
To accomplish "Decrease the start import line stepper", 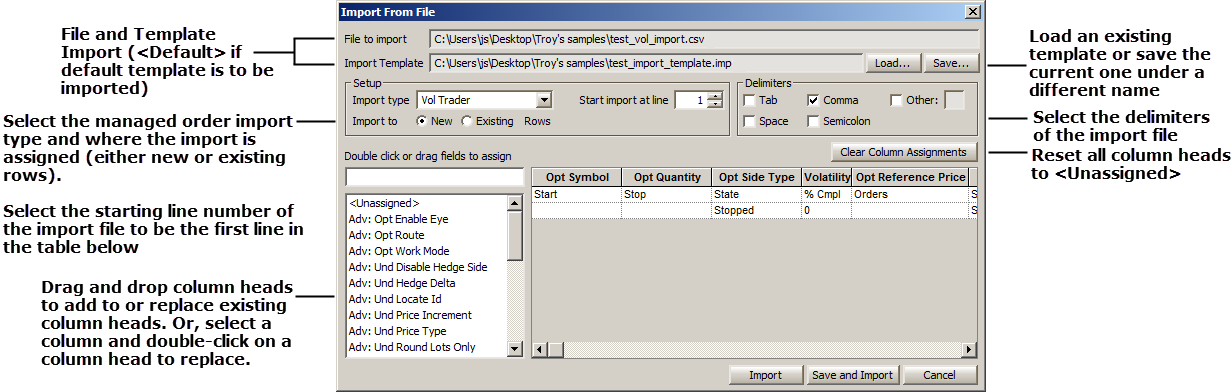I will point(714,104).
